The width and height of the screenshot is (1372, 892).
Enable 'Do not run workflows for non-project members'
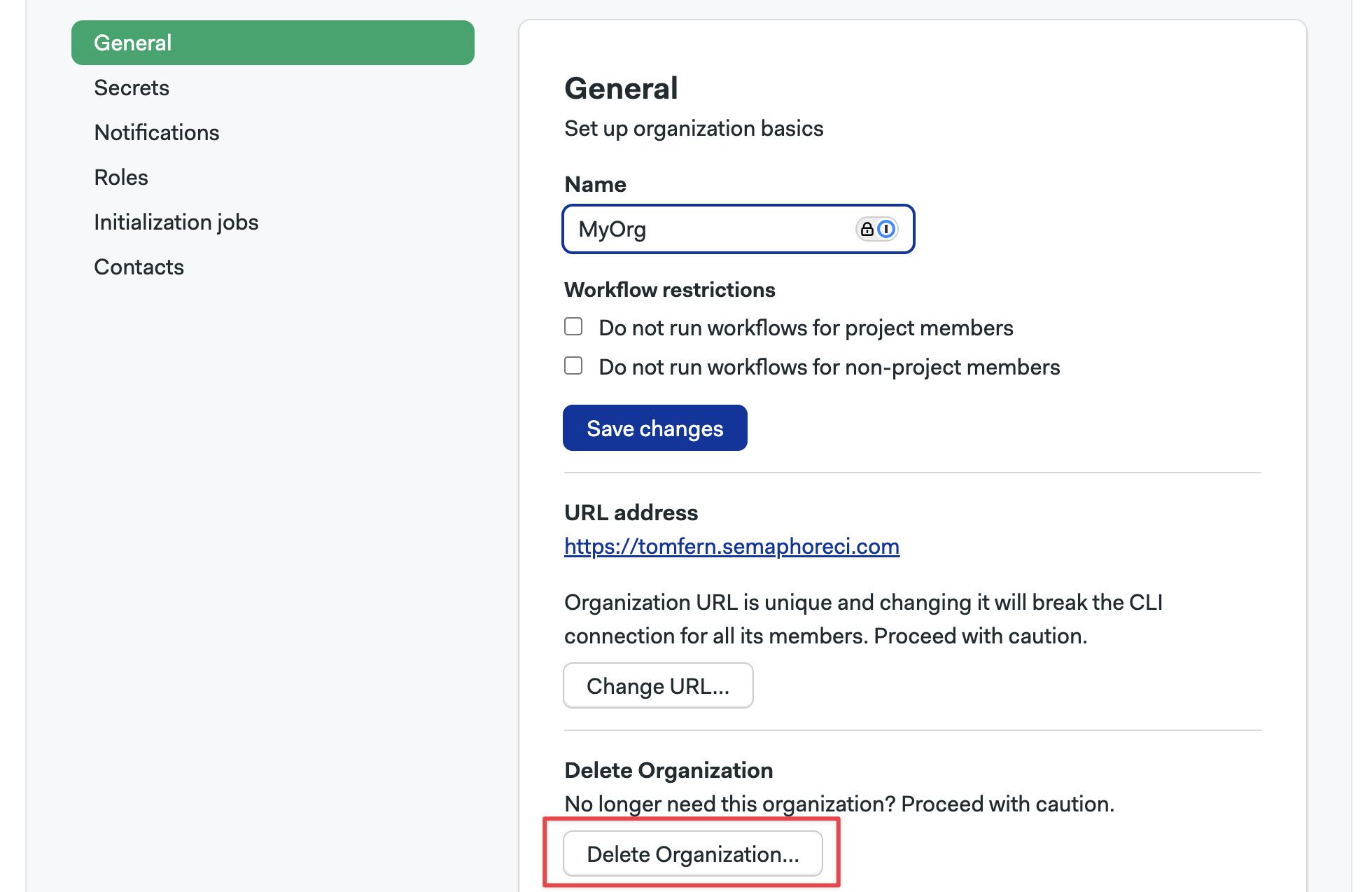574,366
